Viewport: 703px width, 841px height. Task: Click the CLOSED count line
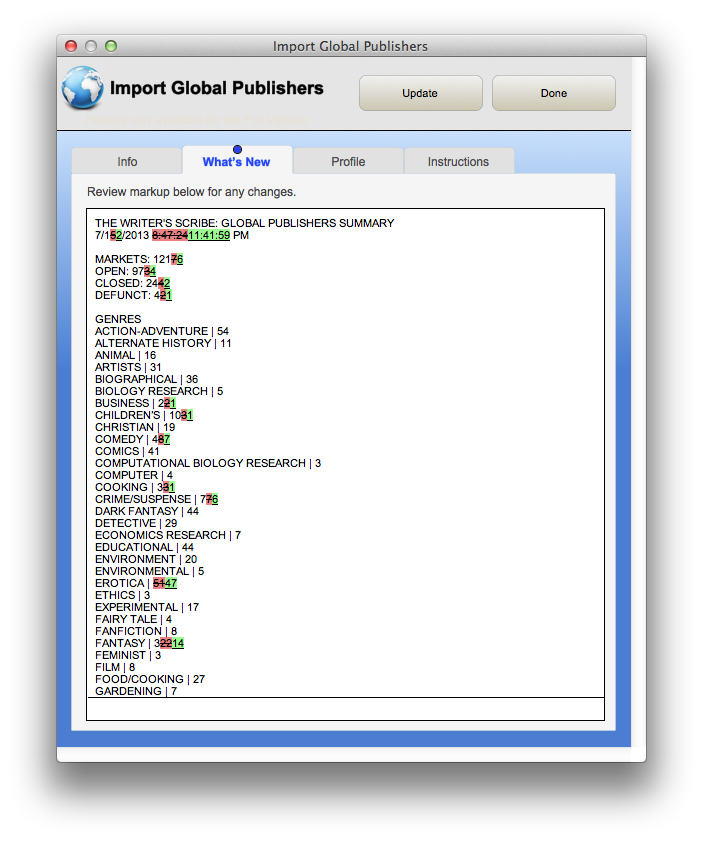132,283
